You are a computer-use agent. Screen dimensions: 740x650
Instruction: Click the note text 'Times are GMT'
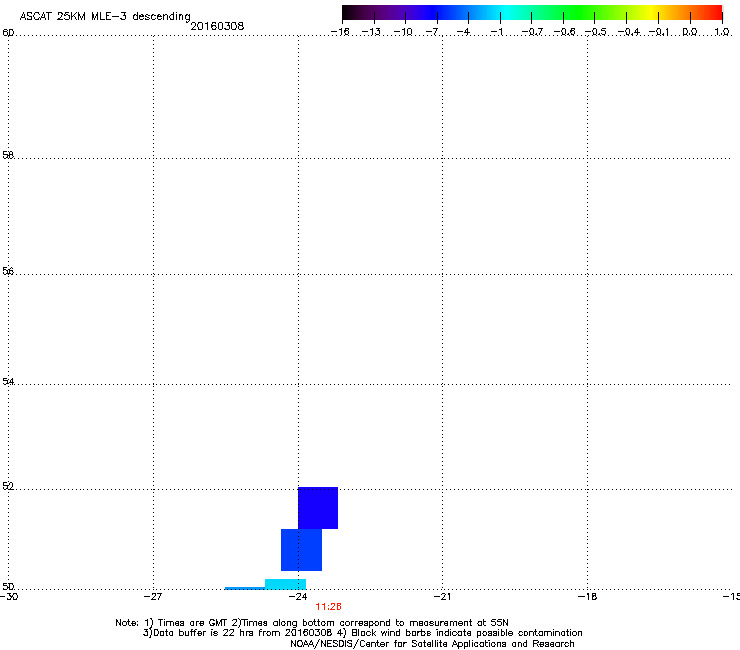coord(193,623)
